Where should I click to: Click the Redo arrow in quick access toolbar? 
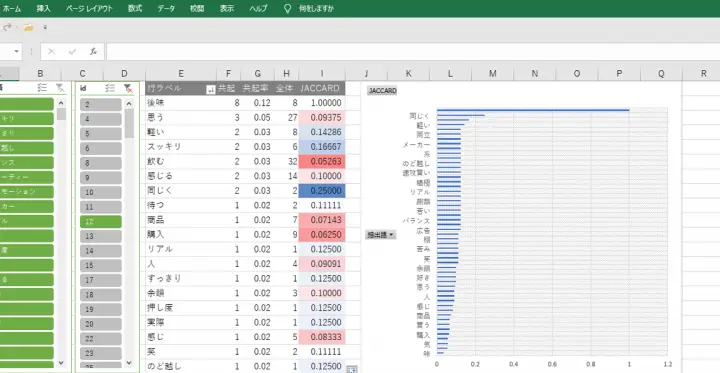(7, 28)
